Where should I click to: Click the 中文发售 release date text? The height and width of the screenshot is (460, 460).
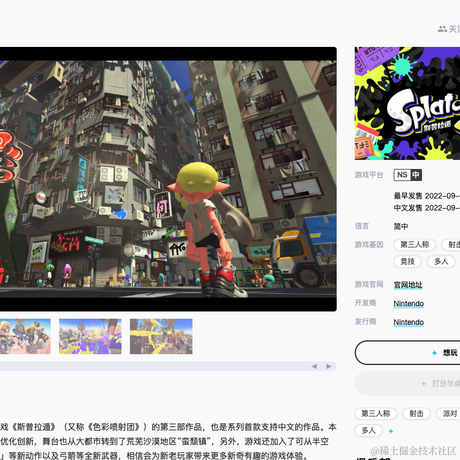tap(427, 208)
